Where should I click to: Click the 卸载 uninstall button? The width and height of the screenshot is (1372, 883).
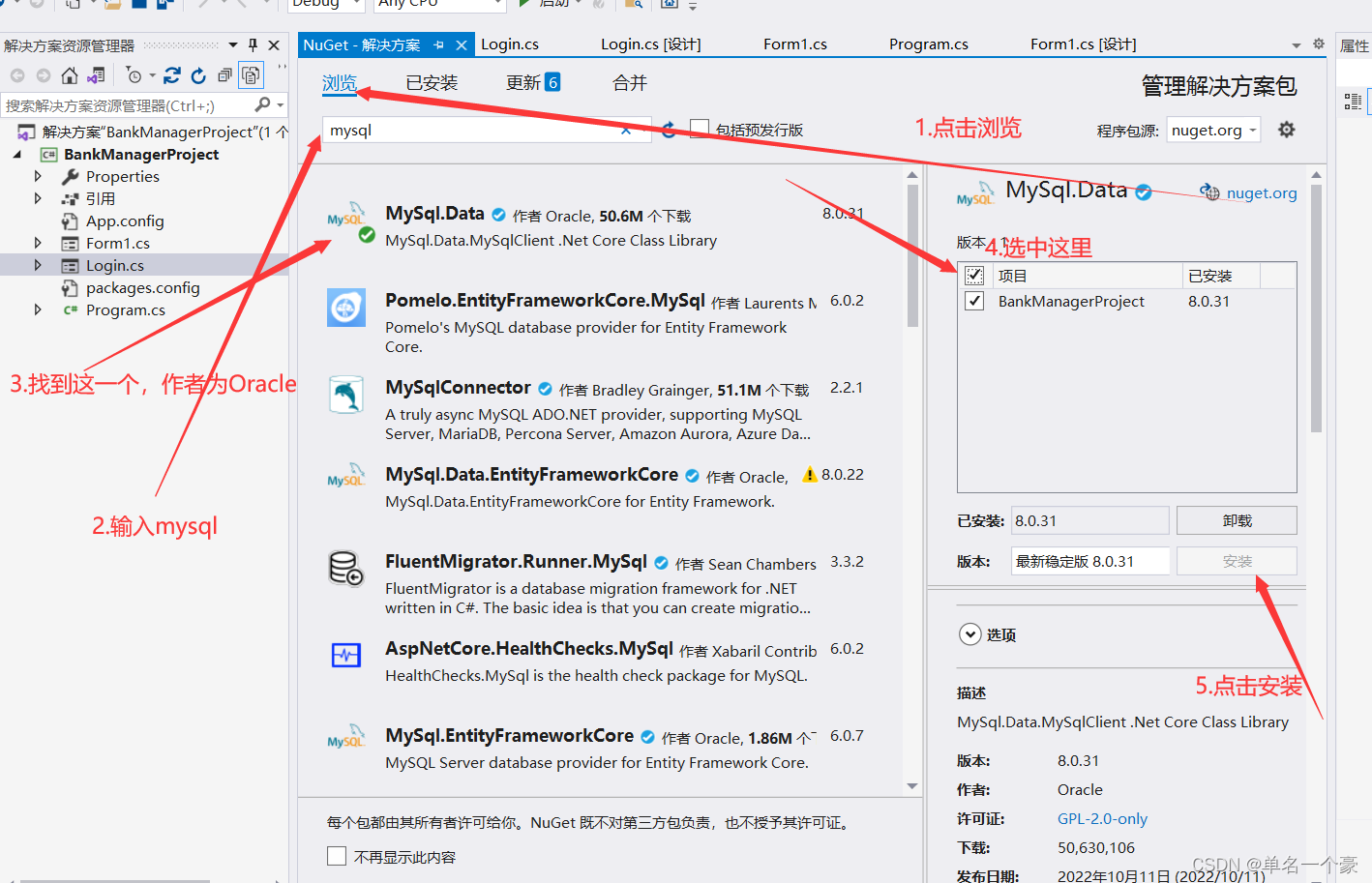coord(1237,520)
